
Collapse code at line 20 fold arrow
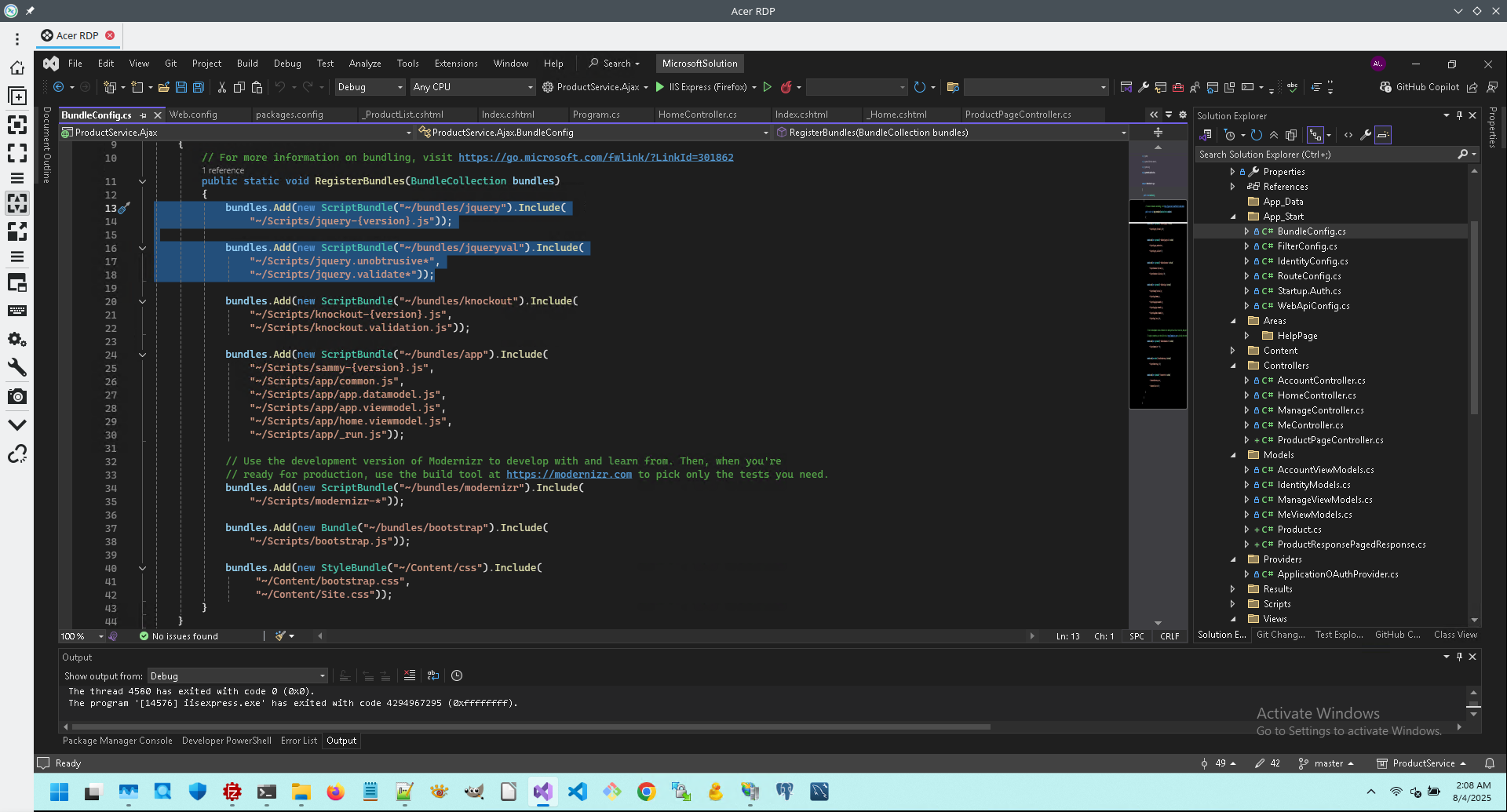click(142, 301)
